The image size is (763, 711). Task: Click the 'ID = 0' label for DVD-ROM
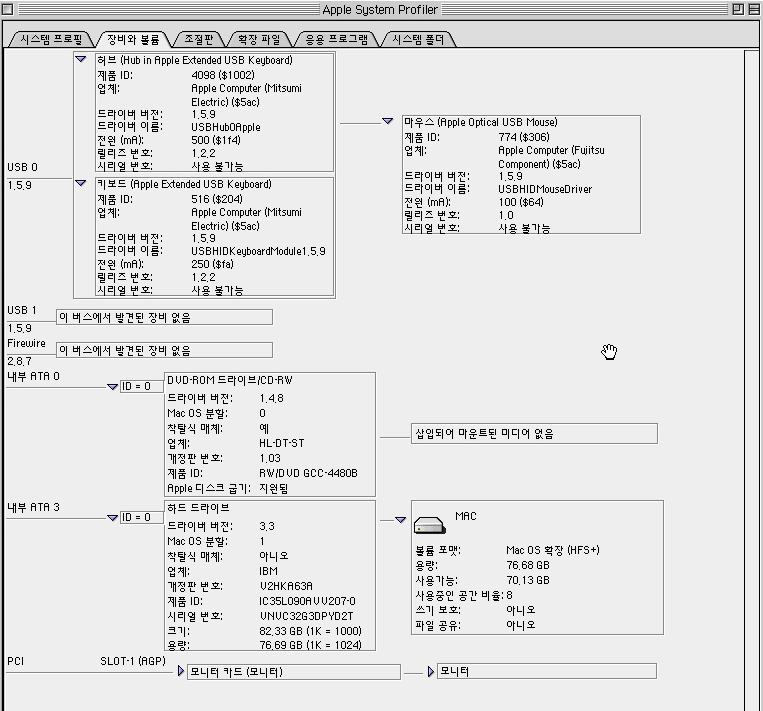pos(136,387)
